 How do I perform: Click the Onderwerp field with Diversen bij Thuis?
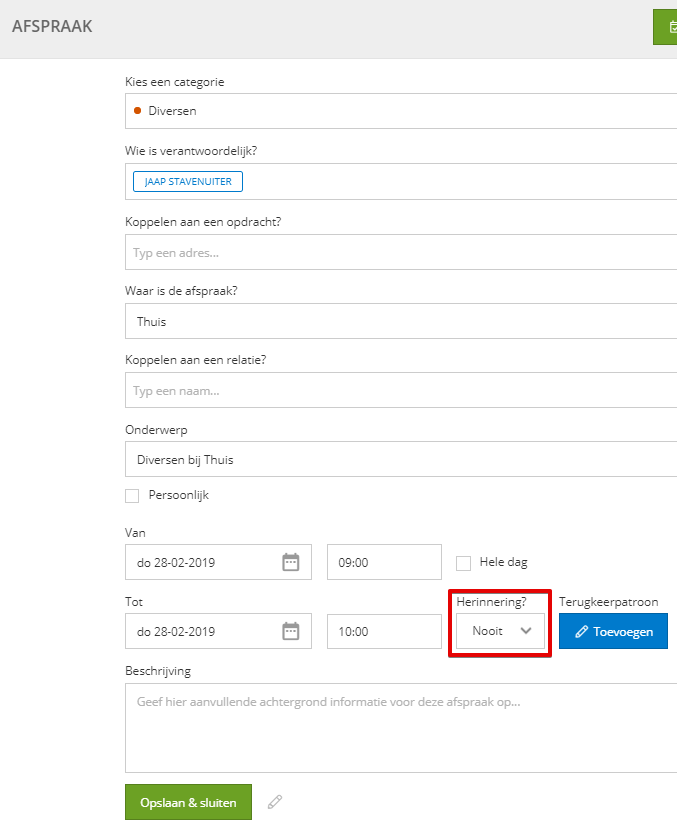tap(401, 459)
